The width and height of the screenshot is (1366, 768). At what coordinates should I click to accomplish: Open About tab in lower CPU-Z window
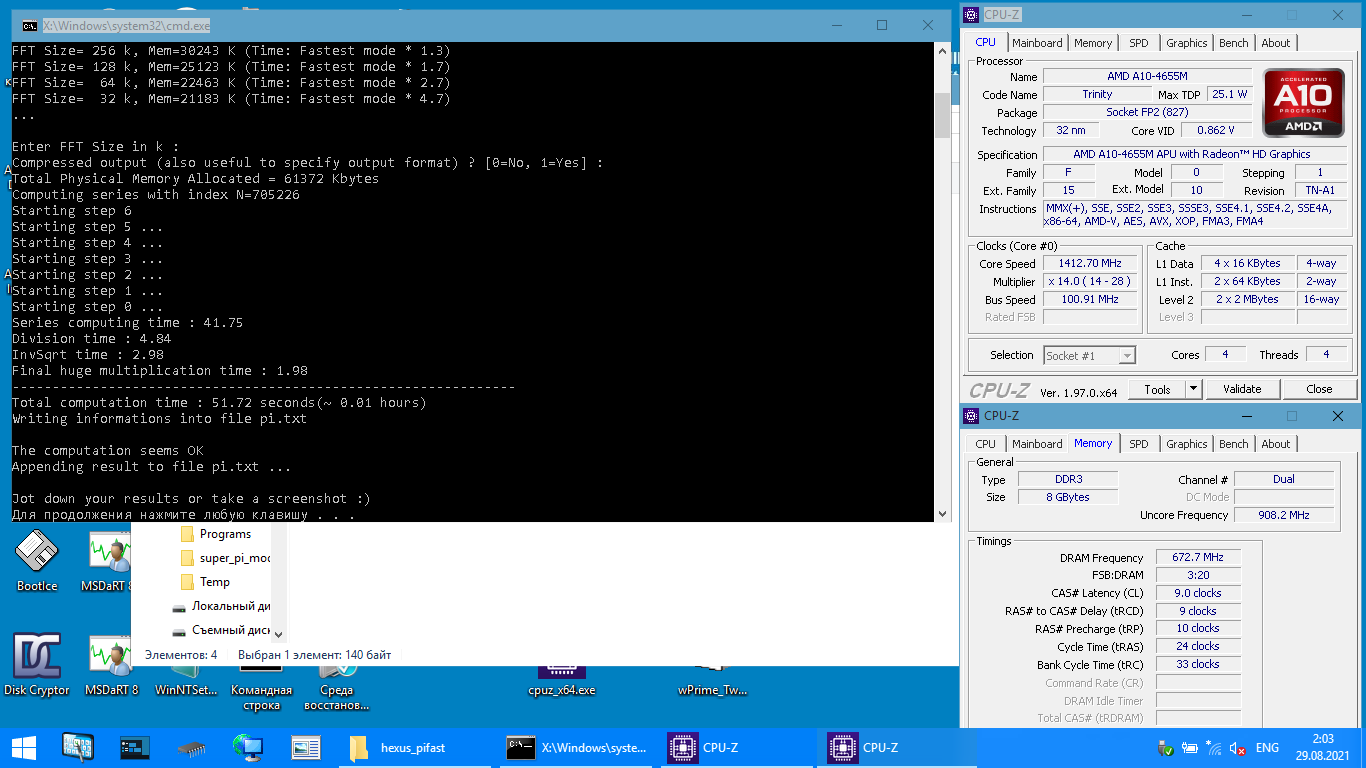(1276, 444)
